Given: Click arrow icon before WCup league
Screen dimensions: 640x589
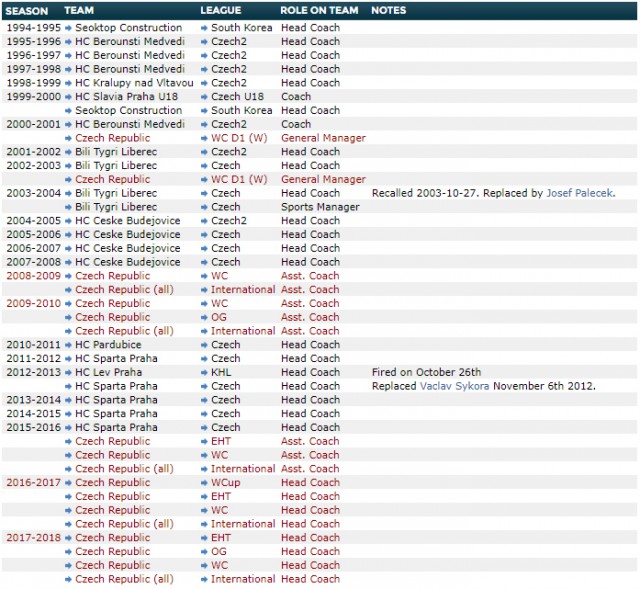Looking at the screenshot, I should click(204, 483).
